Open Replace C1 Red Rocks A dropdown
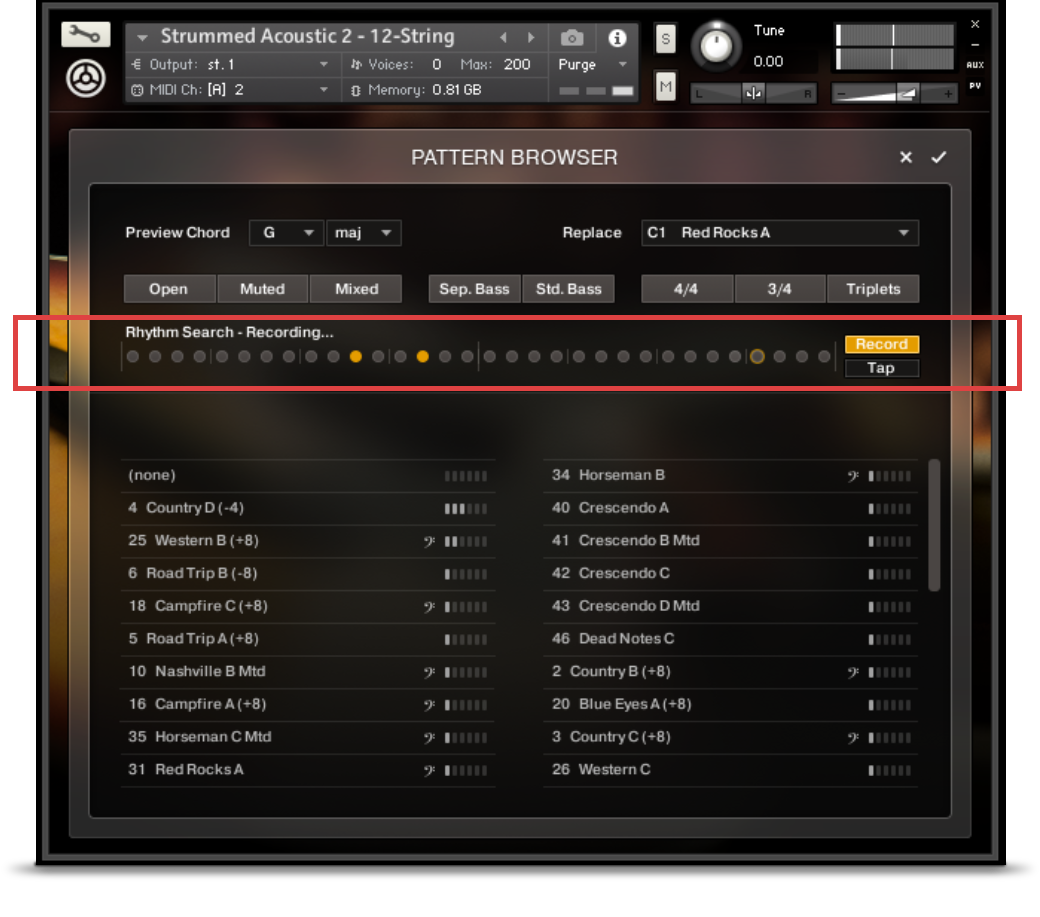 [x=780, y=233]
